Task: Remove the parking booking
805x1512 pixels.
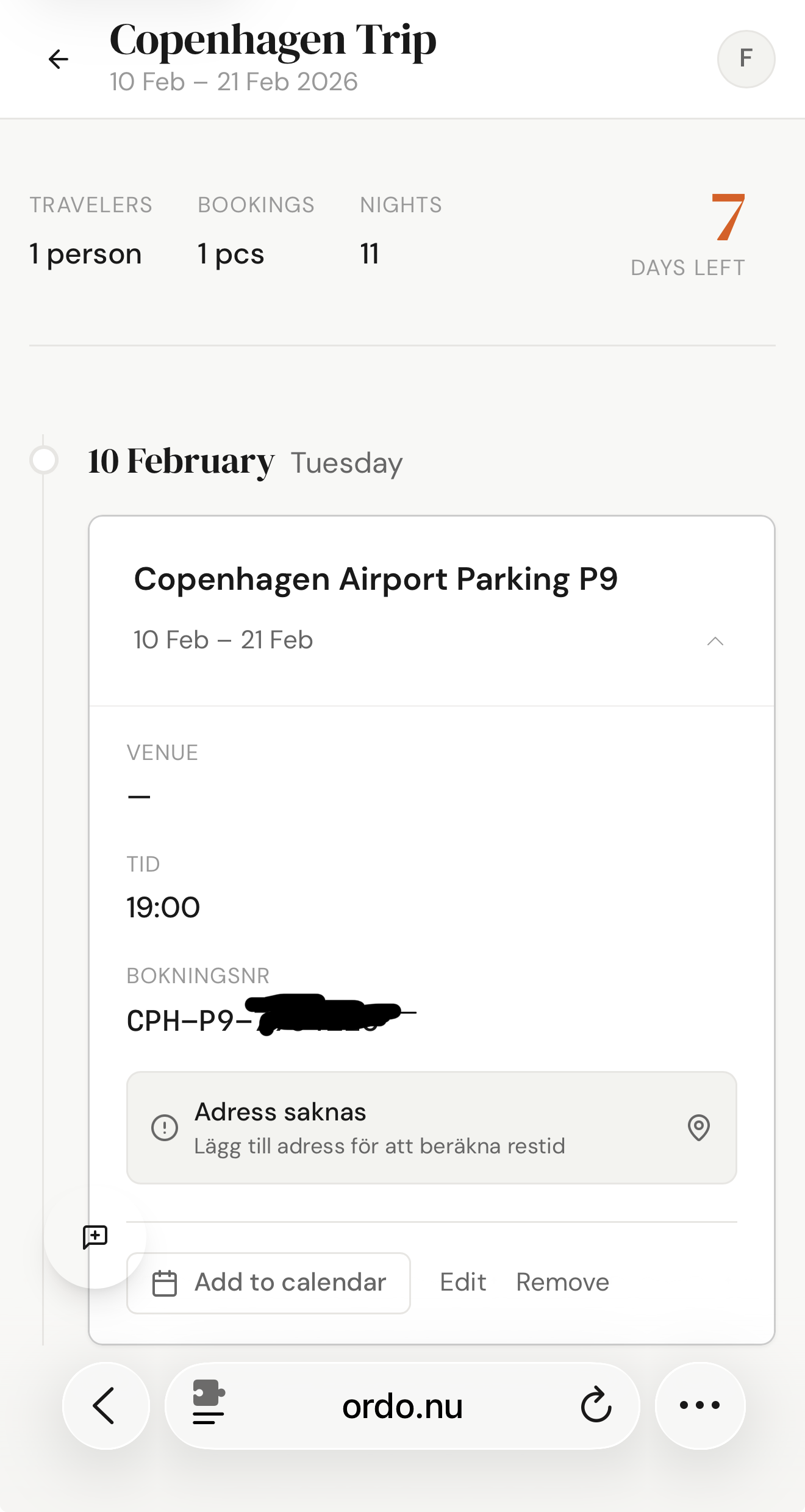Action: coord(562,1282)
